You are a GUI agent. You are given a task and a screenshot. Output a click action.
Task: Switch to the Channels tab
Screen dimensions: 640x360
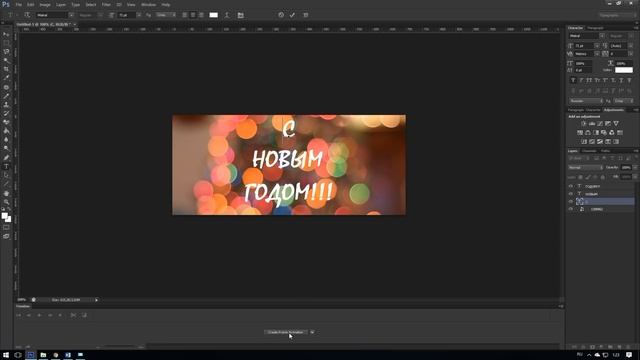tap(589, 151)
